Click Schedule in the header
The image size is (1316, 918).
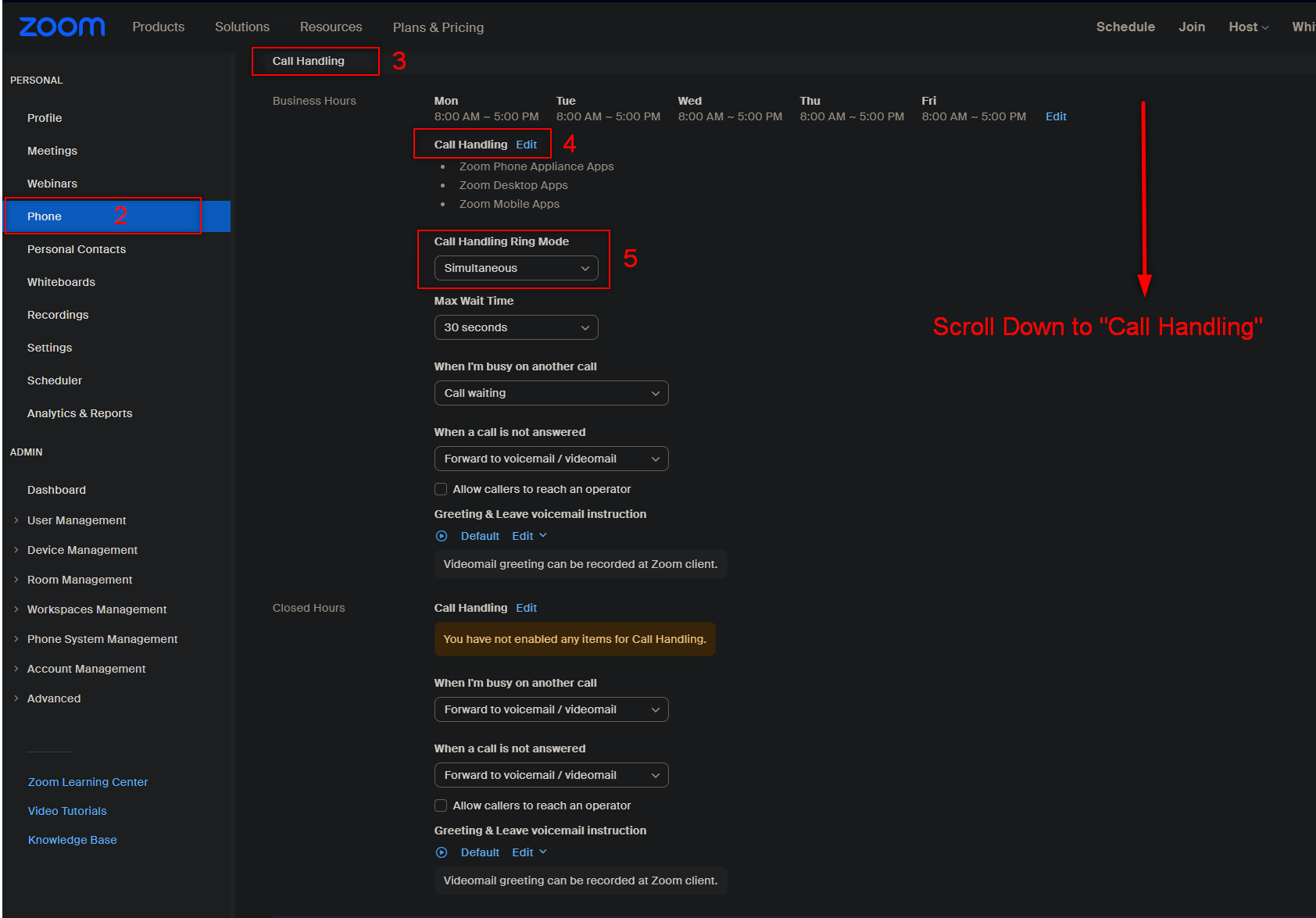point(1125,27)
